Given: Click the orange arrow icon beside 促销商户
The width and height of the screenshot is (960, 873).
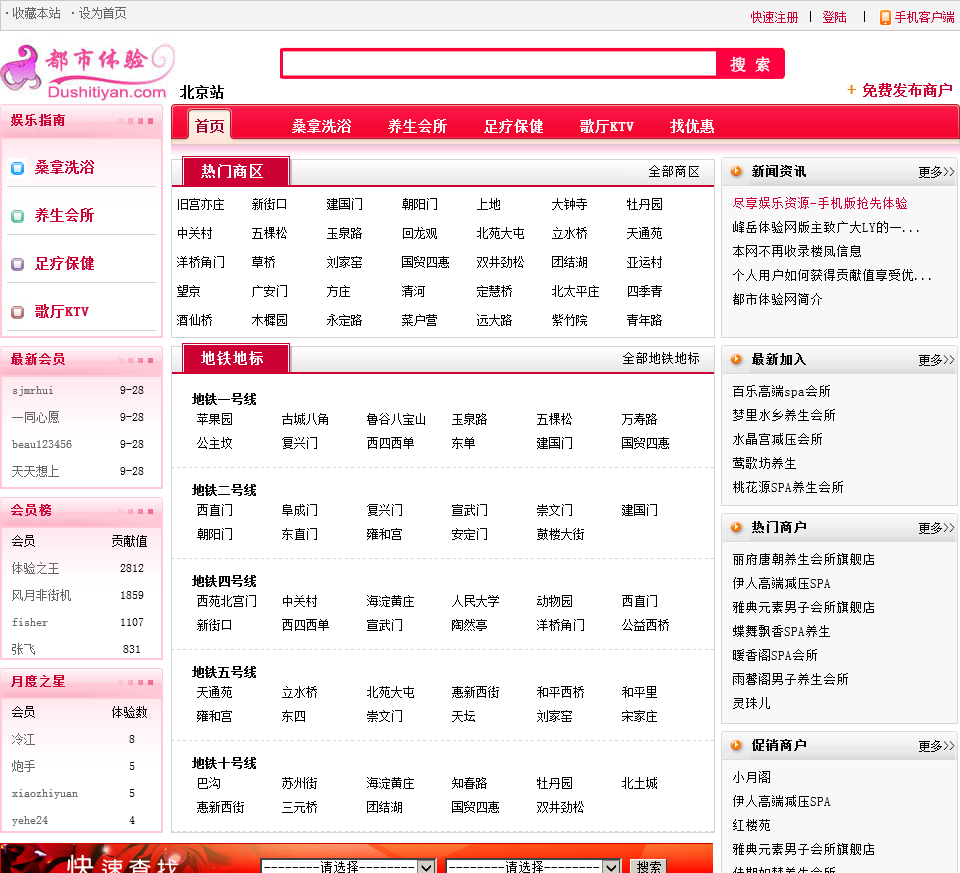Looking at the screenshot, I should pos(737,745).
